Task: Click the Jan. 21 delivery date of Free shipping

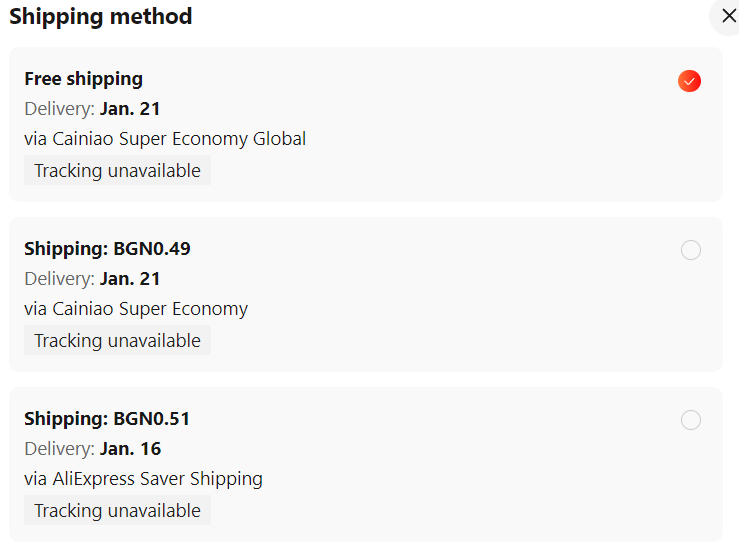Action: click(x=130, y=109)
